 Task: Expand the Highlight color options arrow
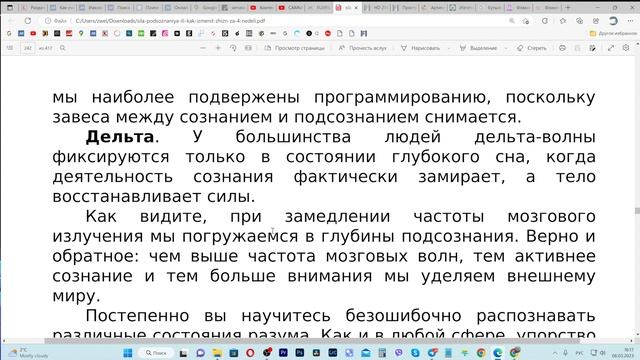click(x=506, y=48)
